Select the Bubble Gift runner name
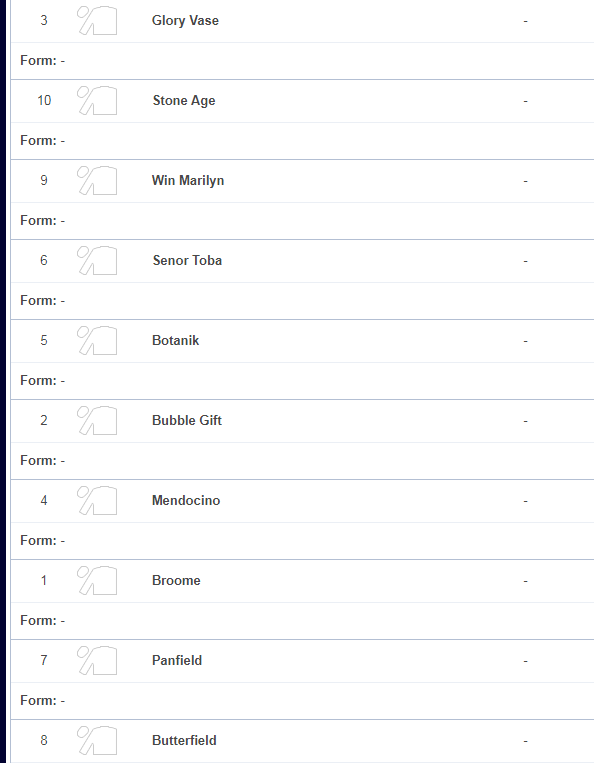 pos(187,420)
